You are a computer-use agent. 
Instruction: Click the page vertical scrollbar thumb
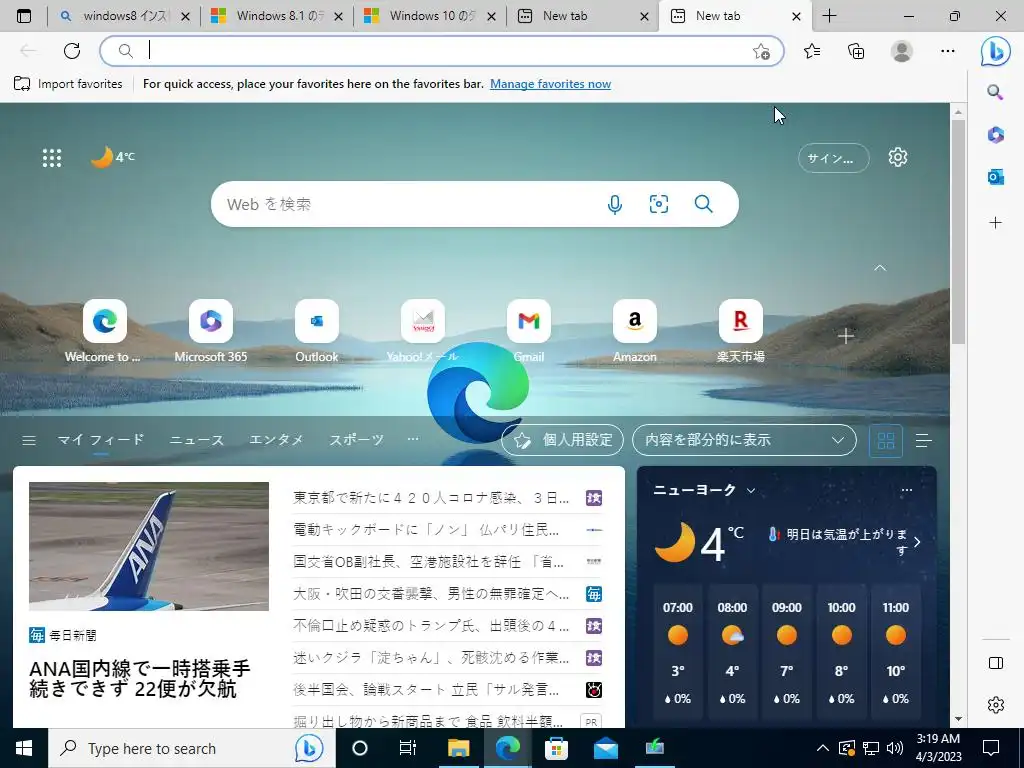click(957, 232)
